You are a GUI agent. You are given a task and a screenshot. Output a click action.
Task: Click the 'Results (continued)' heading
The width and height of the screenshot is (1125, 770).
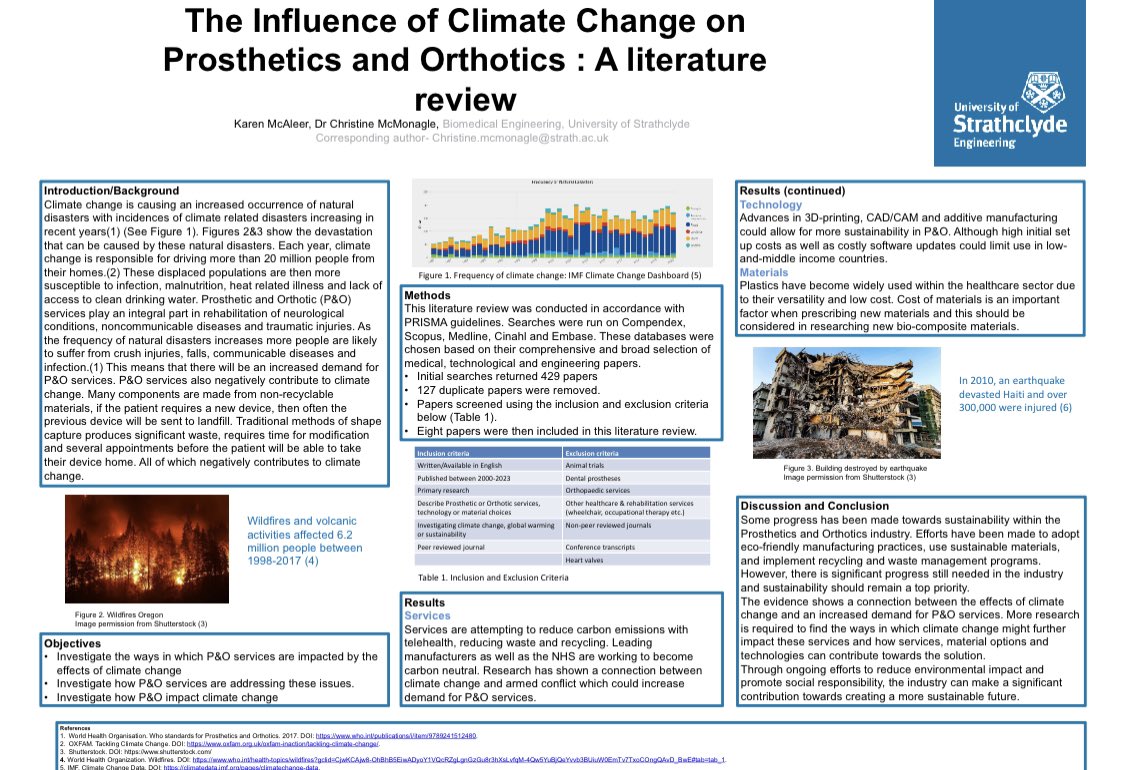pos(792,191)
